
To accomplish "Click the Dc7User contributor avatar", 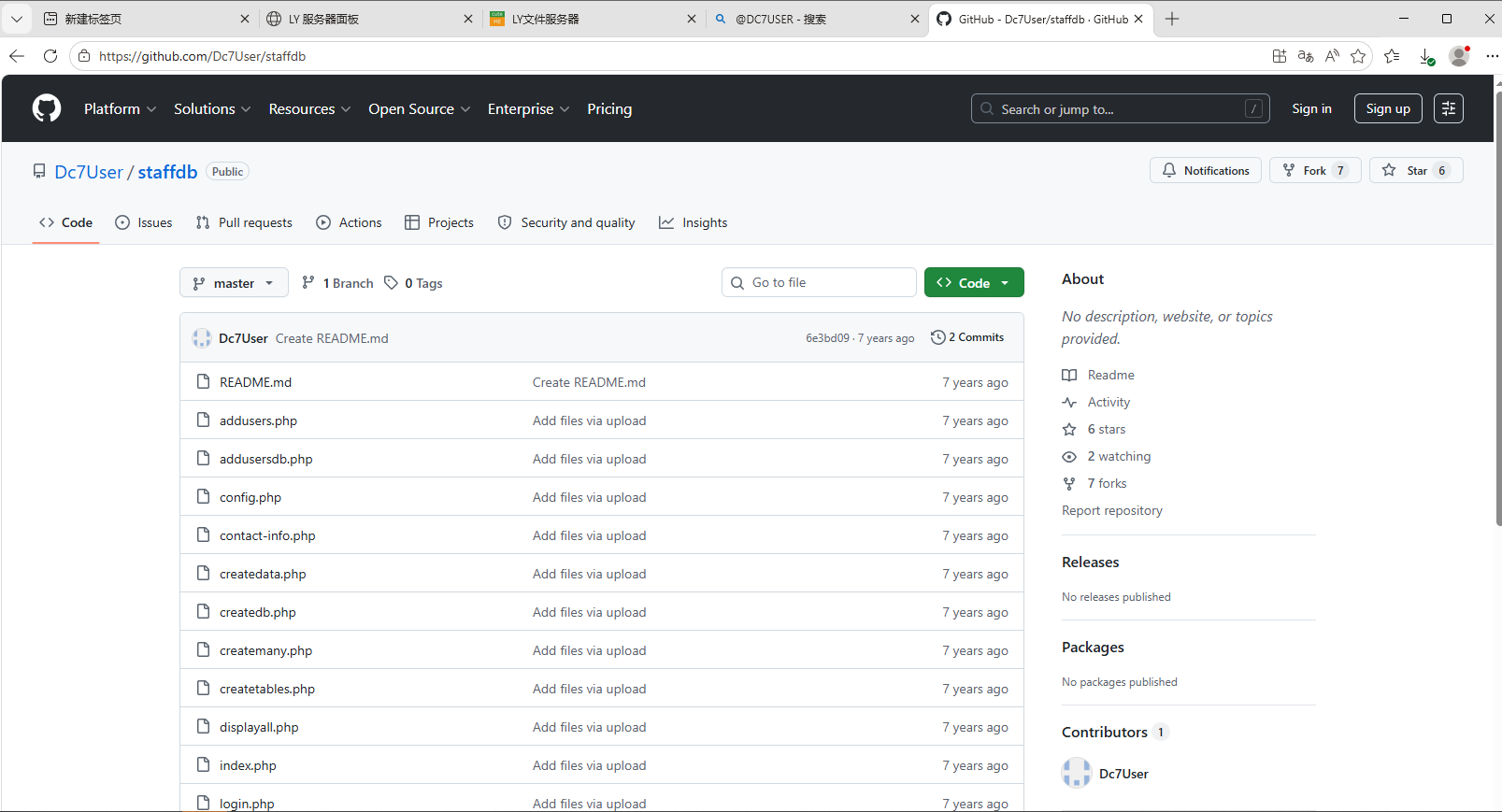I will pyautogui.click(x=1077, y=773).
